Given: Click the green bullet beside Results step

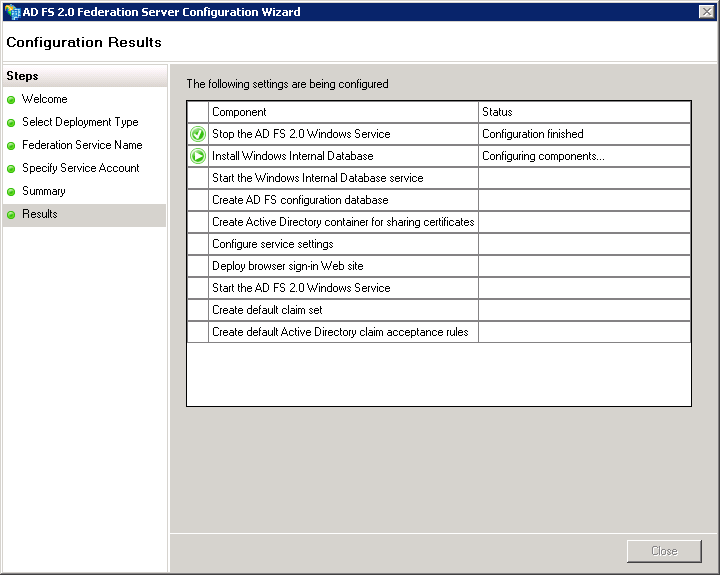Looking at the screenshot, I should [x=11, y=214].
